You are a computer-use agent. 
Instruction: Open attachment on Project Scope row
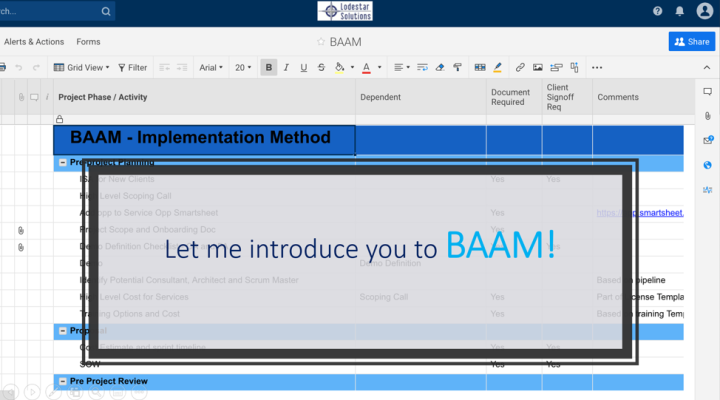(x=21, y=231)
